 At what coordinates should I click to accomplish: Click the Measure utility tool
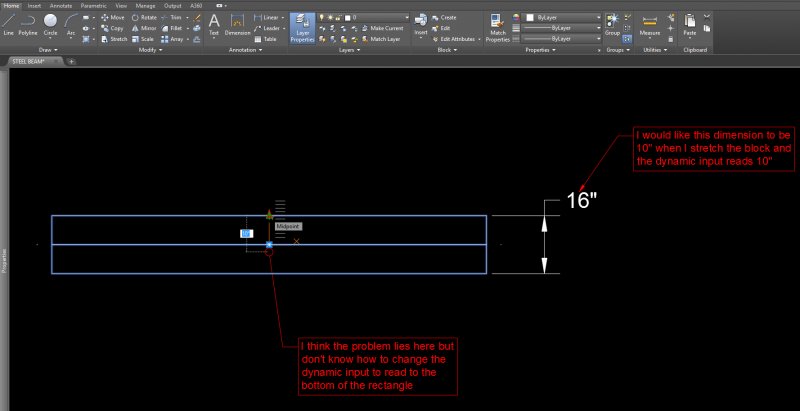pos(649,25)
